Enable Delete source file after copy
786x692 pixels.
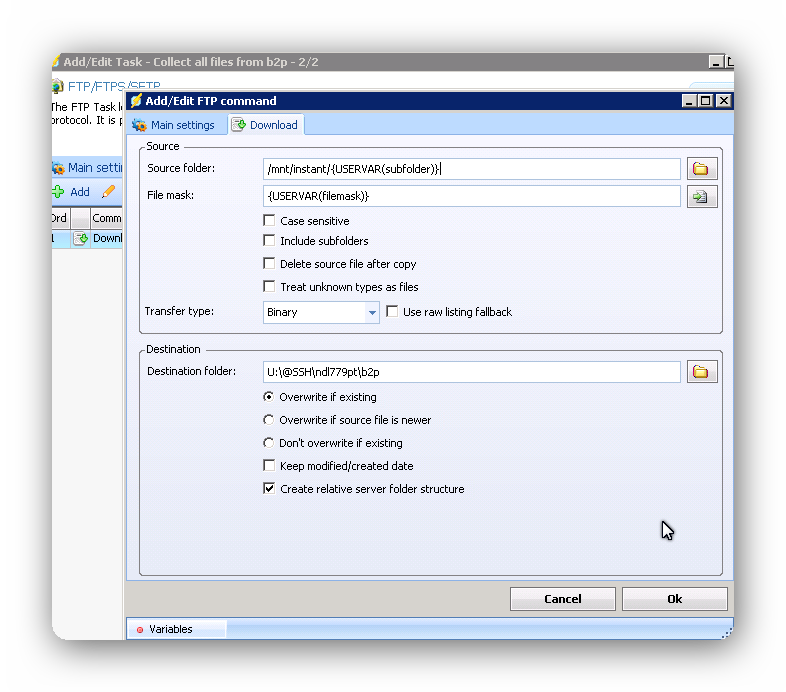[269, 264]
